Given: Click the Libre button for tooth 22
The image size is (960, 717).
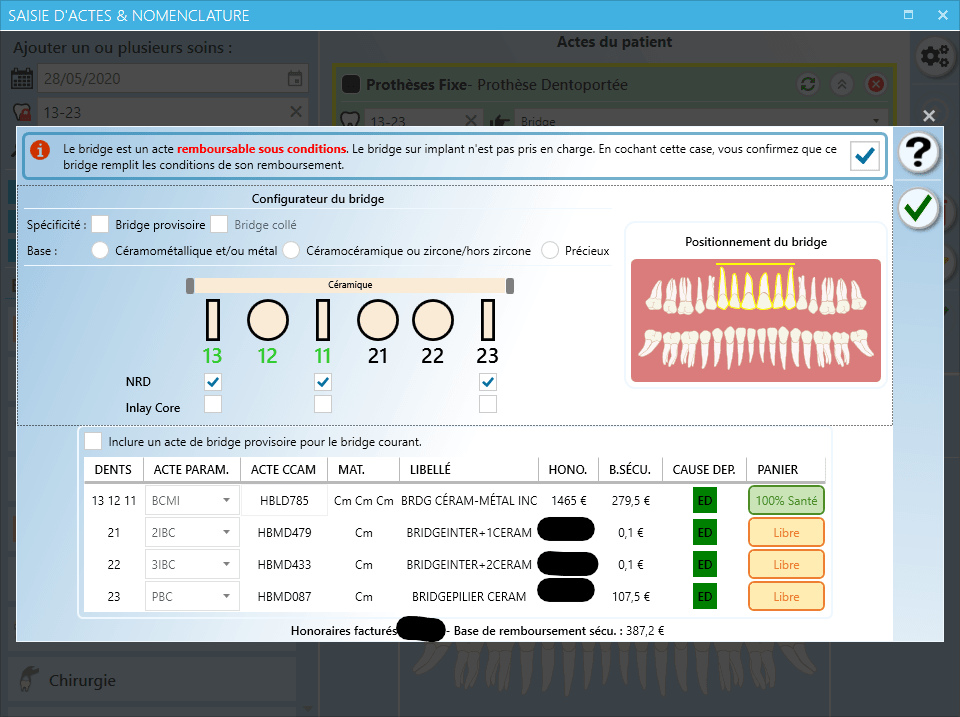Looking at the screenshot, I should point(786,565).
